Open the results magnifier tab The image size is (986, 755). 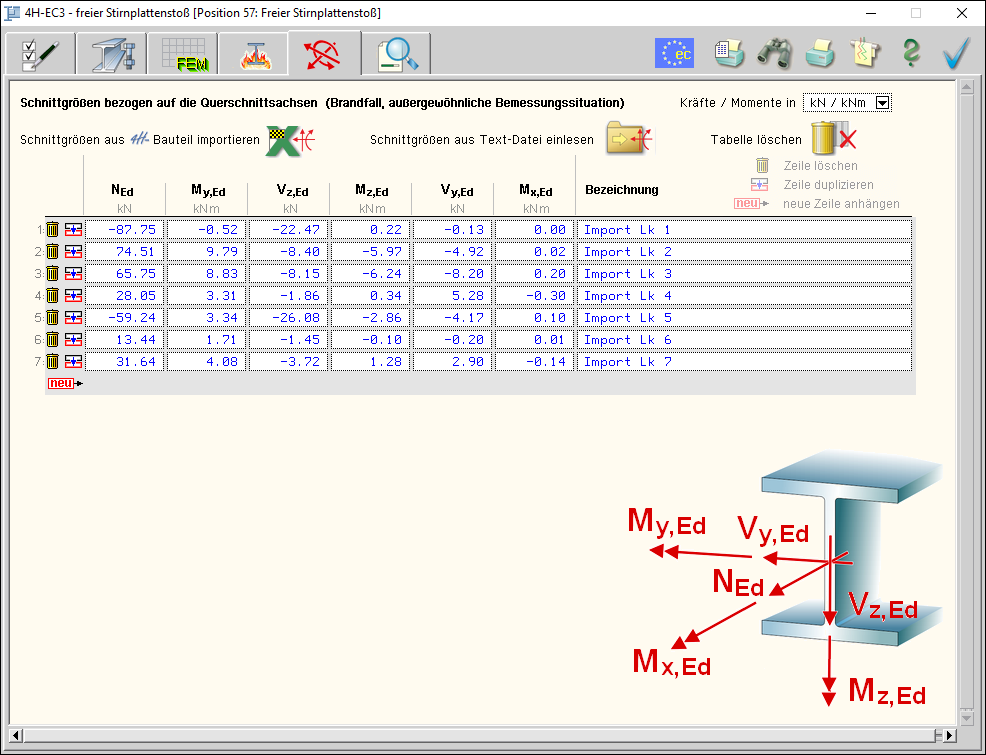tap(397, 54)
